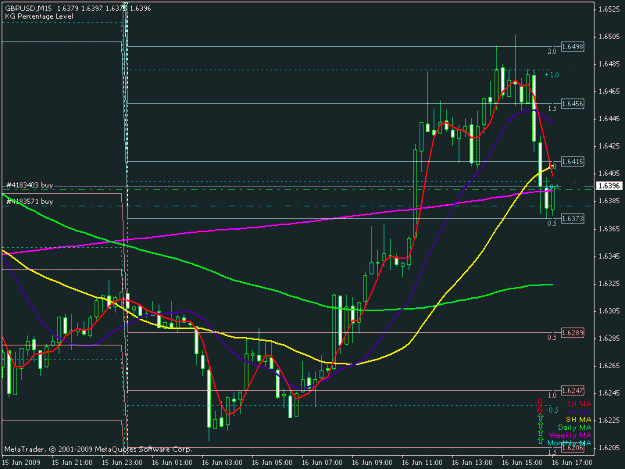Click the 15 Jun 21:00 time label
This screenshot has height=469, width=625.
tap(72, 463)
